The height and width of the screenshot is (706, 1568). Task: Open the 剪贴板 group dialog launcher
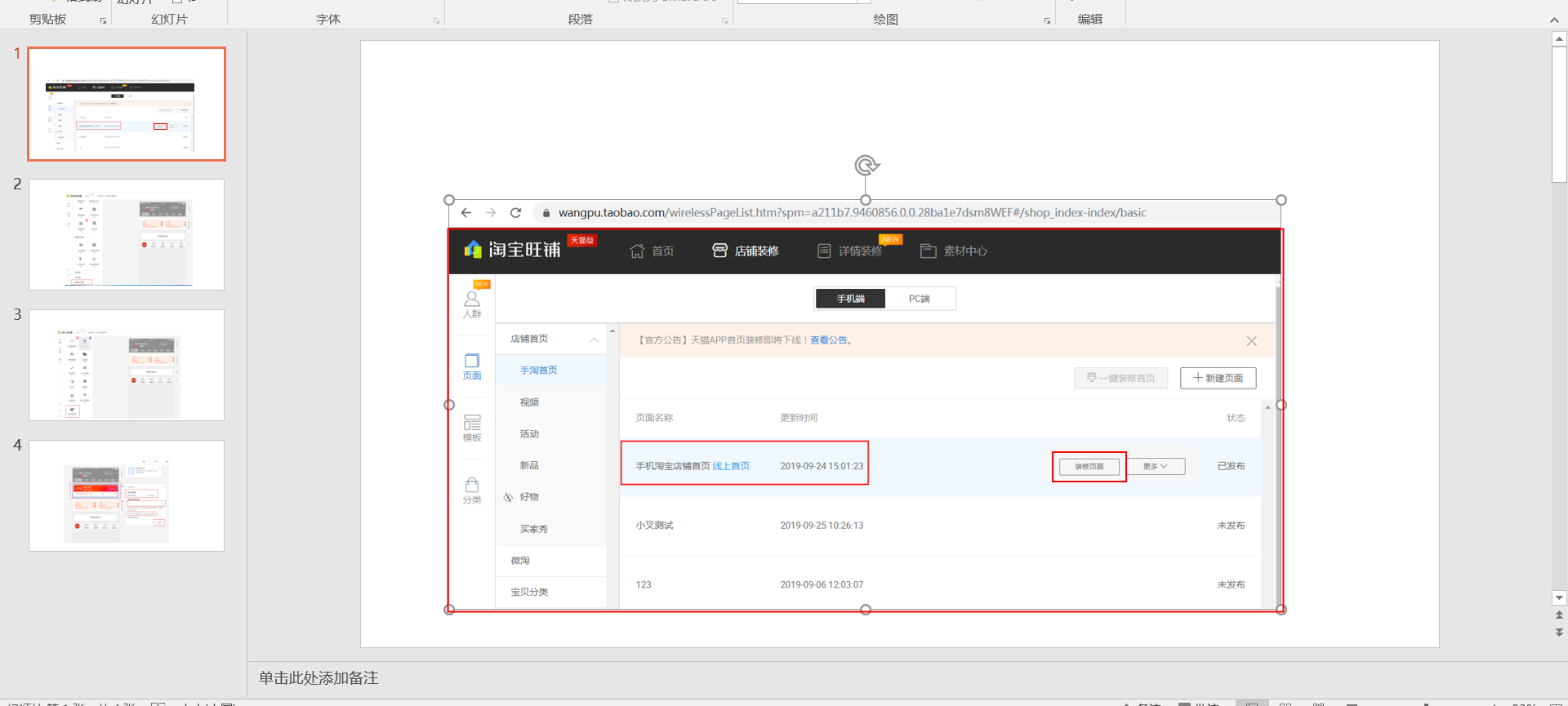coord(104,21)
